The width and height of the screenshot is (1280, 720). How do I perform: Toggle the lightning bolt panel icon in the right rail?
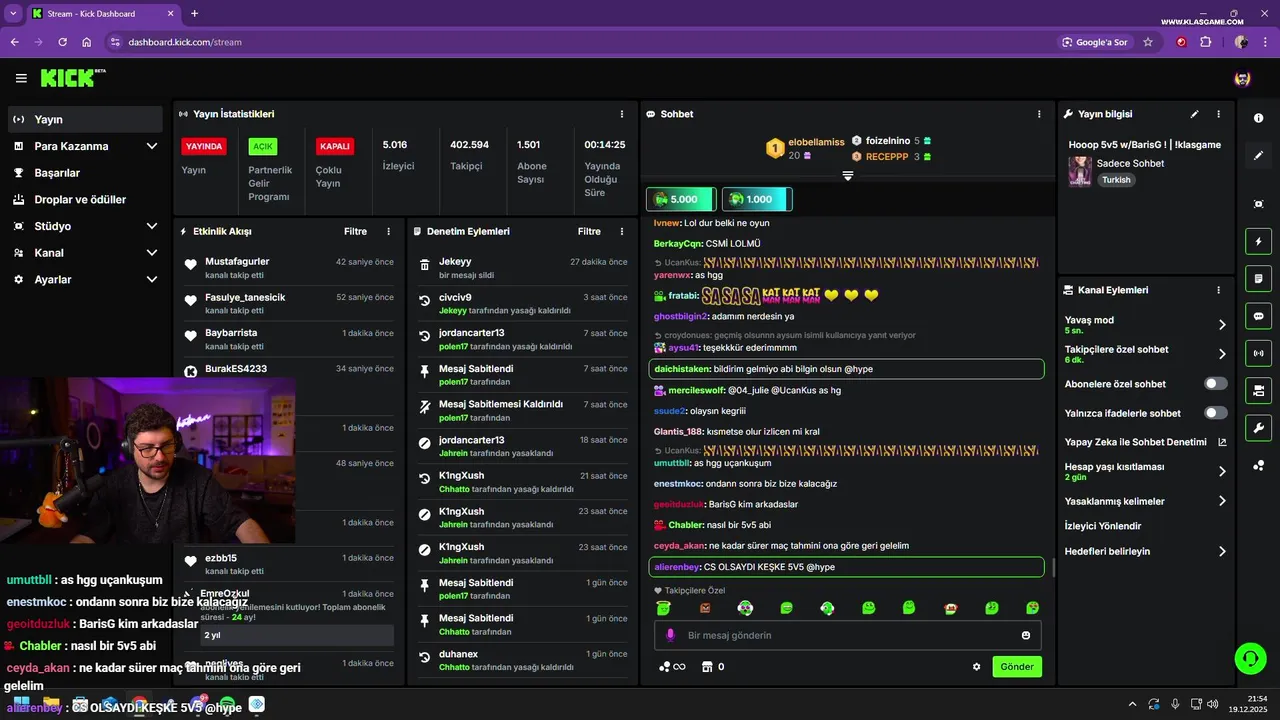tap(1258, 241)
